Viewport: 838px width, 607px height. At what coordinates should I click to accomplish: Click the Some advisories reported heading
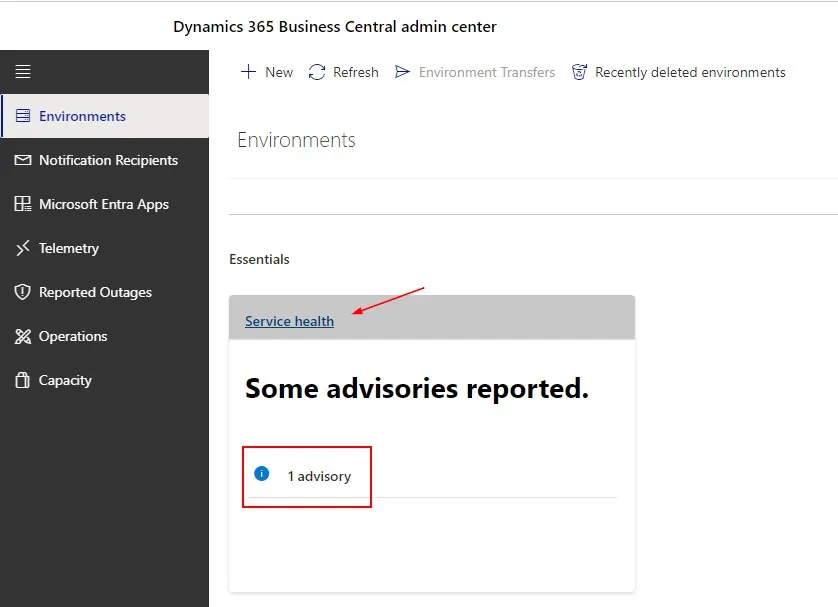pos(417,388)
